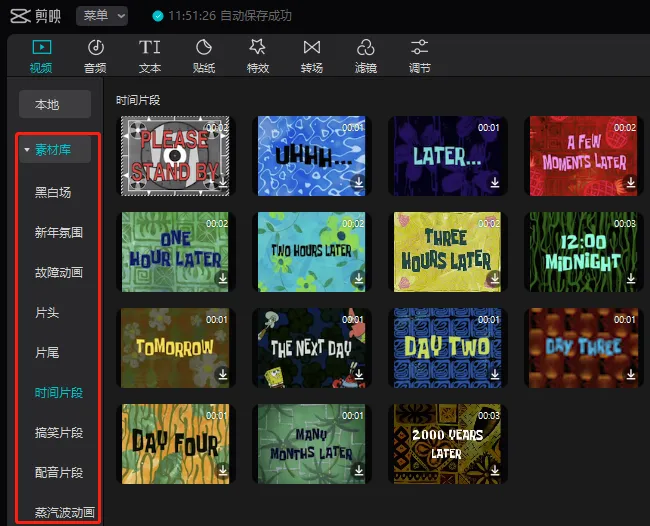Open the 搞笑片段 funny clips category
The height and width of the screenshot is (526, 650).
click(x=59, y=432)
